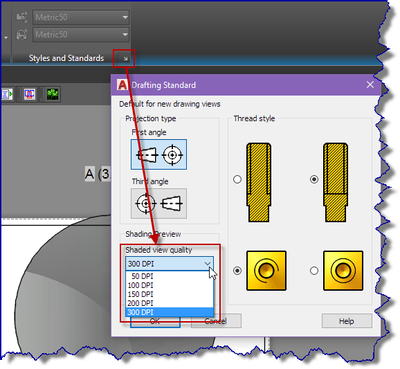
Task: Choose 200 DPI from quality list
Action: [x=169, y=303]
